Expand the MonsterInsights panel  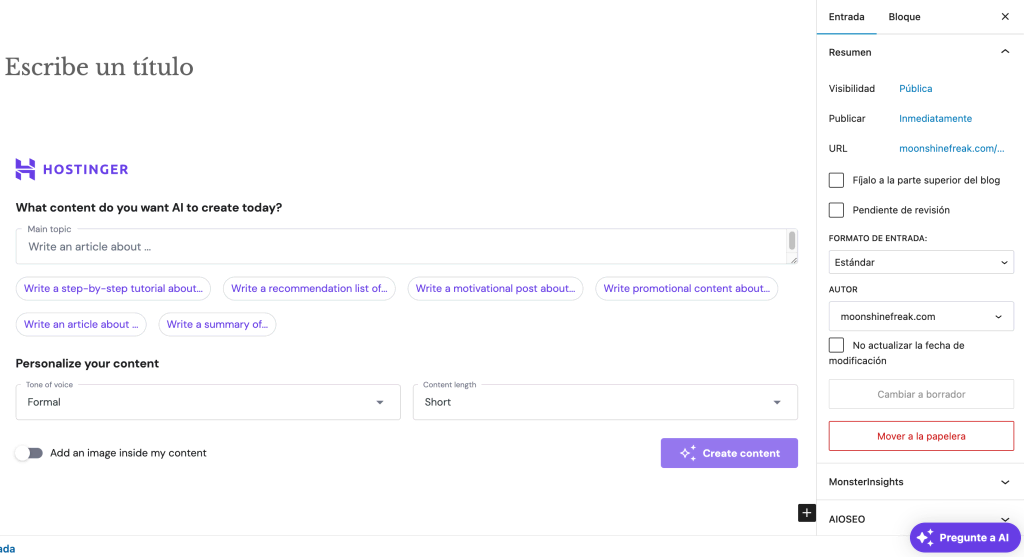(x=920, y=482)
